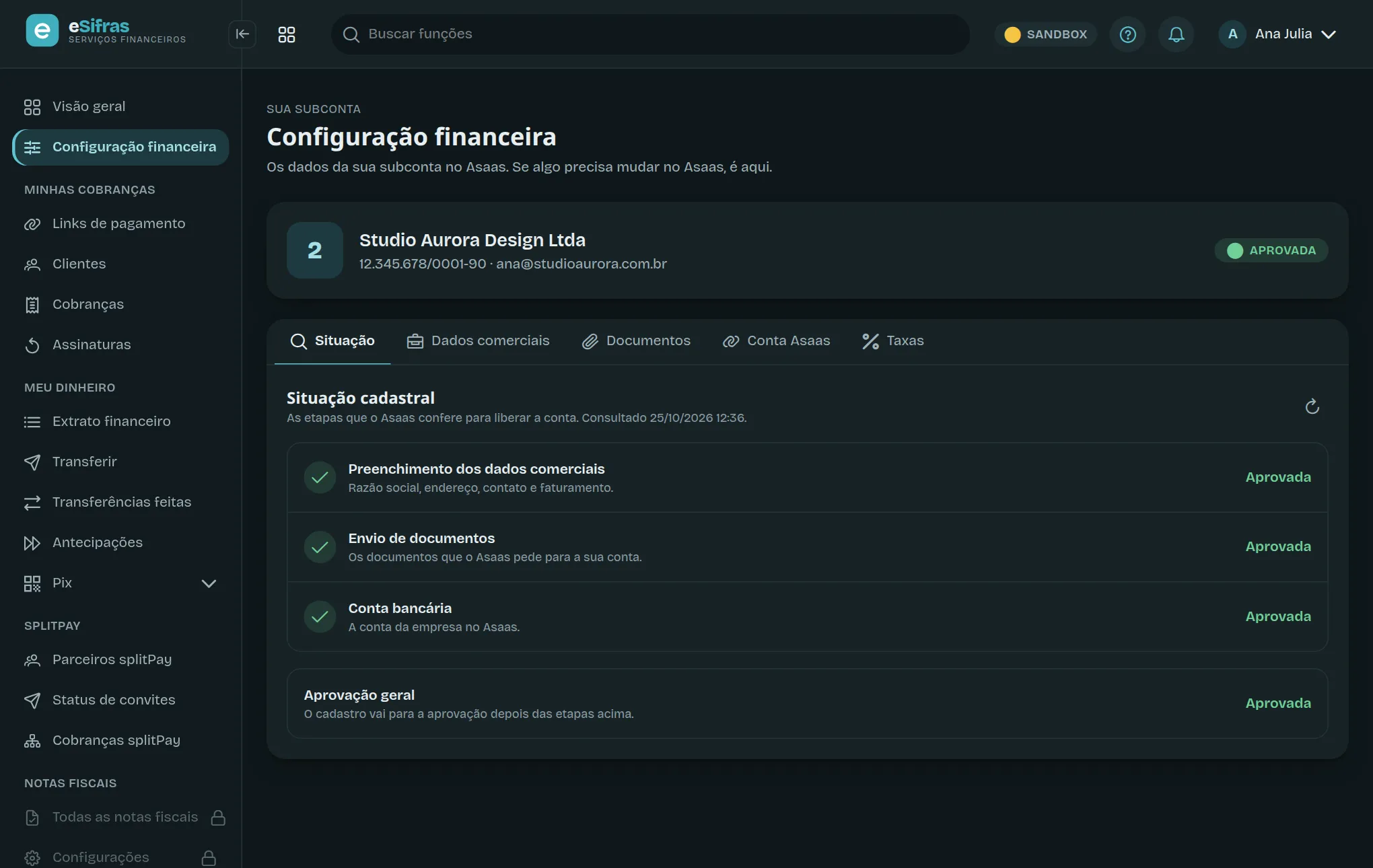Click the SANDBOX environment badge
The width and height of the screenshot is (1373, 868).
click(x=1046, y=34)
